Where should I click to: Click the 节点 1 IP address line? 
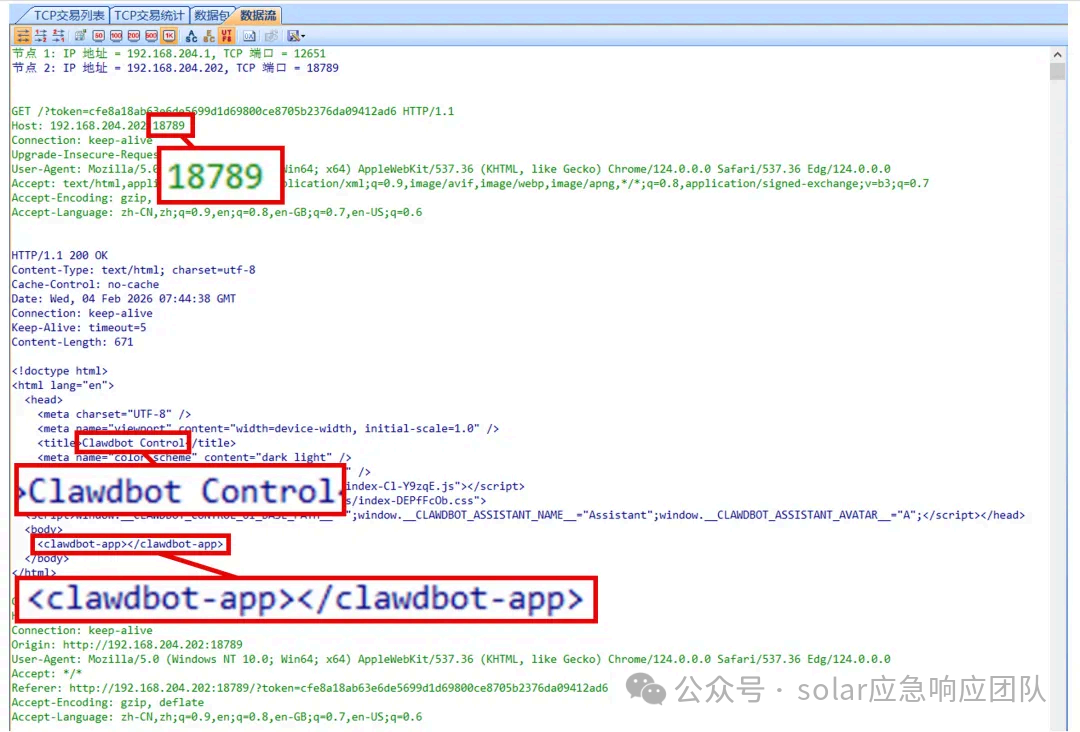click(169, 53)
